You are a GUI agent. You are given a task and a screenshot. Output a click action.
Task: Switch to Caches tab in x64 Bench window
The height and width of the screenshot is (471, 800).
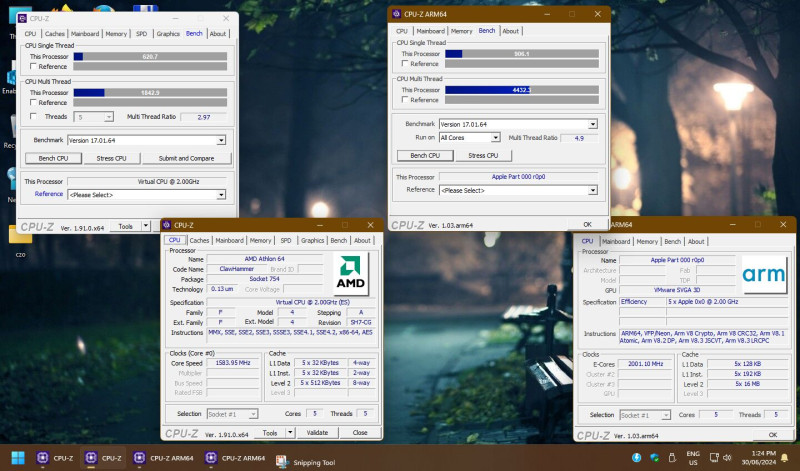click(55, 34)
